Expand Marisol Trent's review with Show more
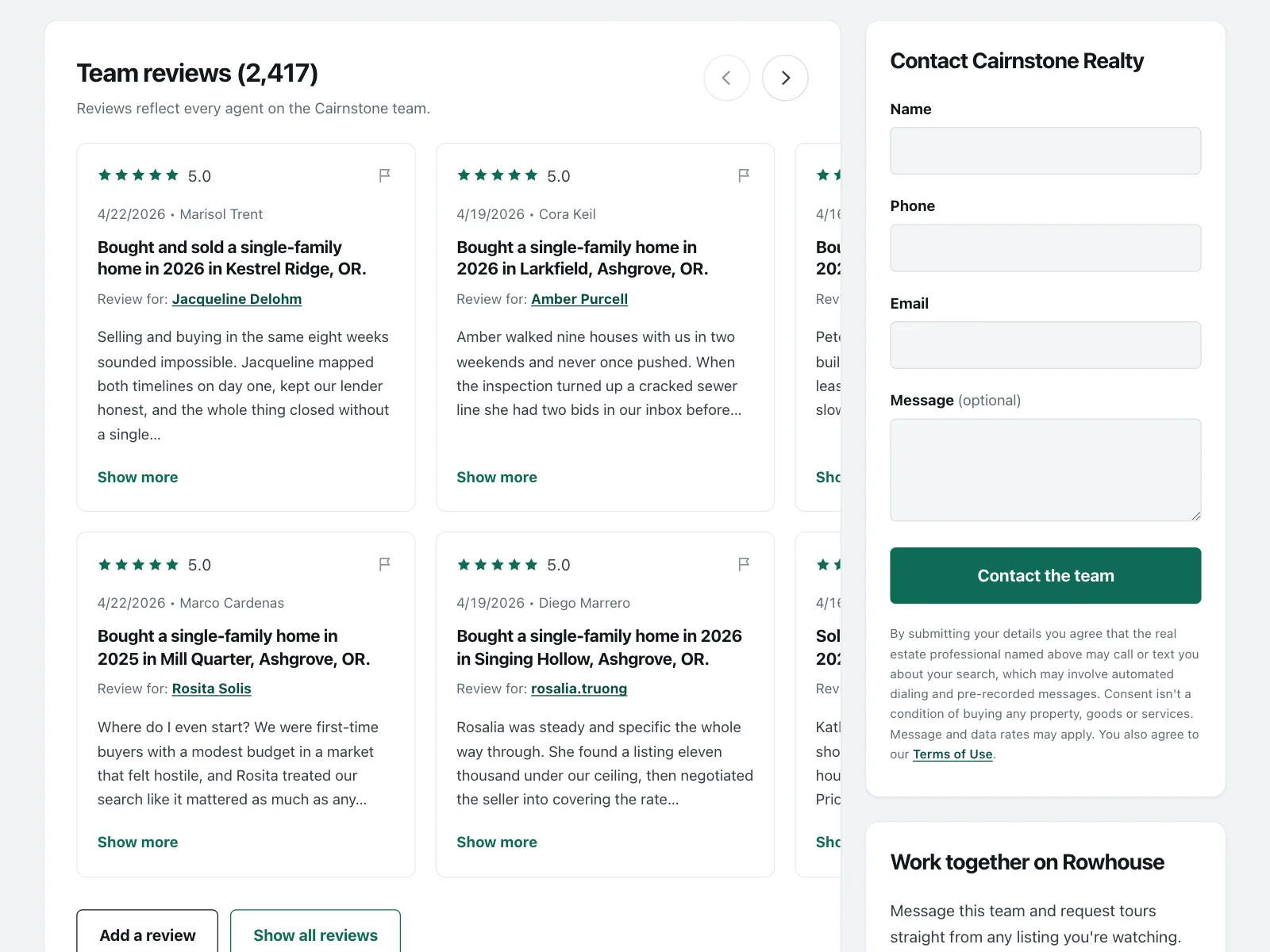This screenshot has height=952, width=1270. [137, 477]
